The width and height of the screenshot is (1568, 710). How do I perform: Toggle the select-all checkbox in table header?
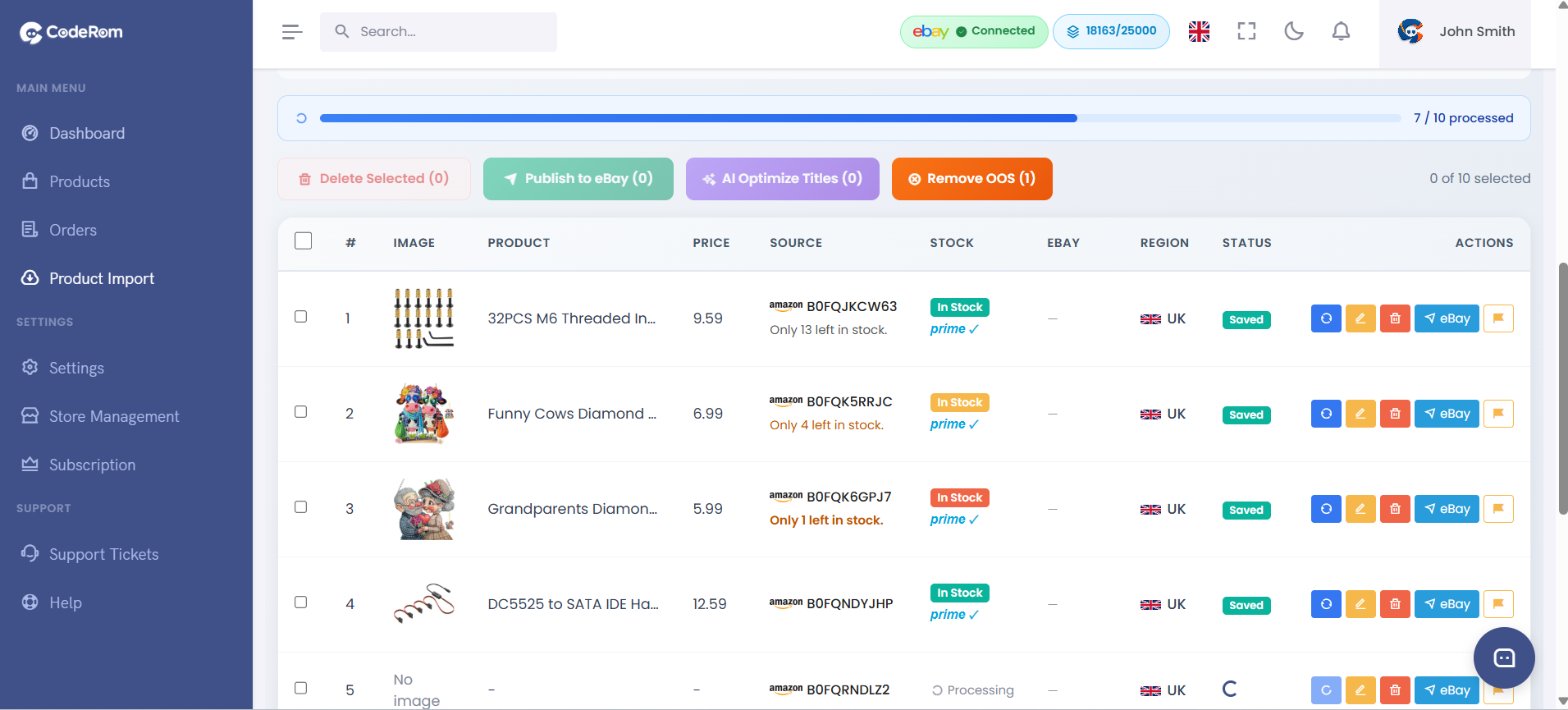[x=304, y=240]
